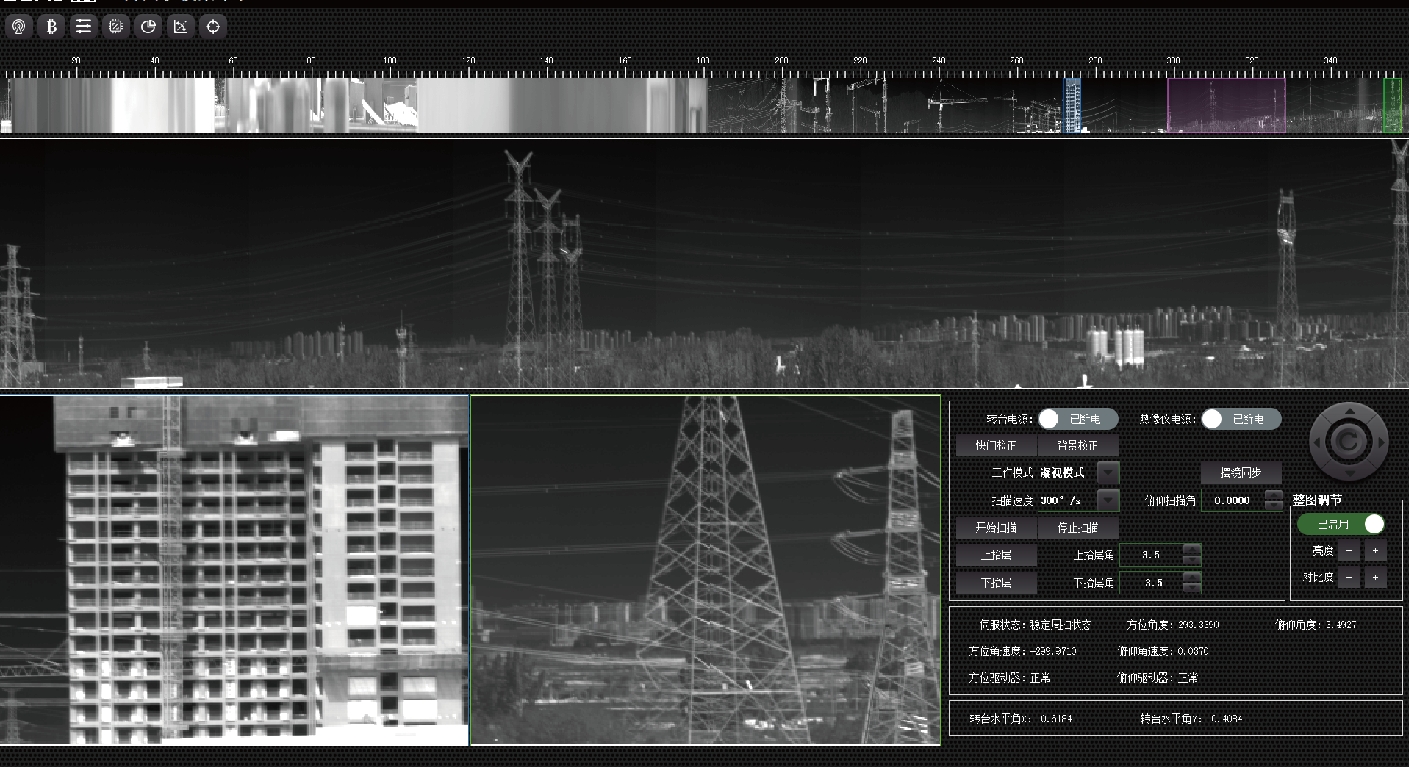Click the 开始扫描 button
The image size is (1409, 767).
coord(995,527)
